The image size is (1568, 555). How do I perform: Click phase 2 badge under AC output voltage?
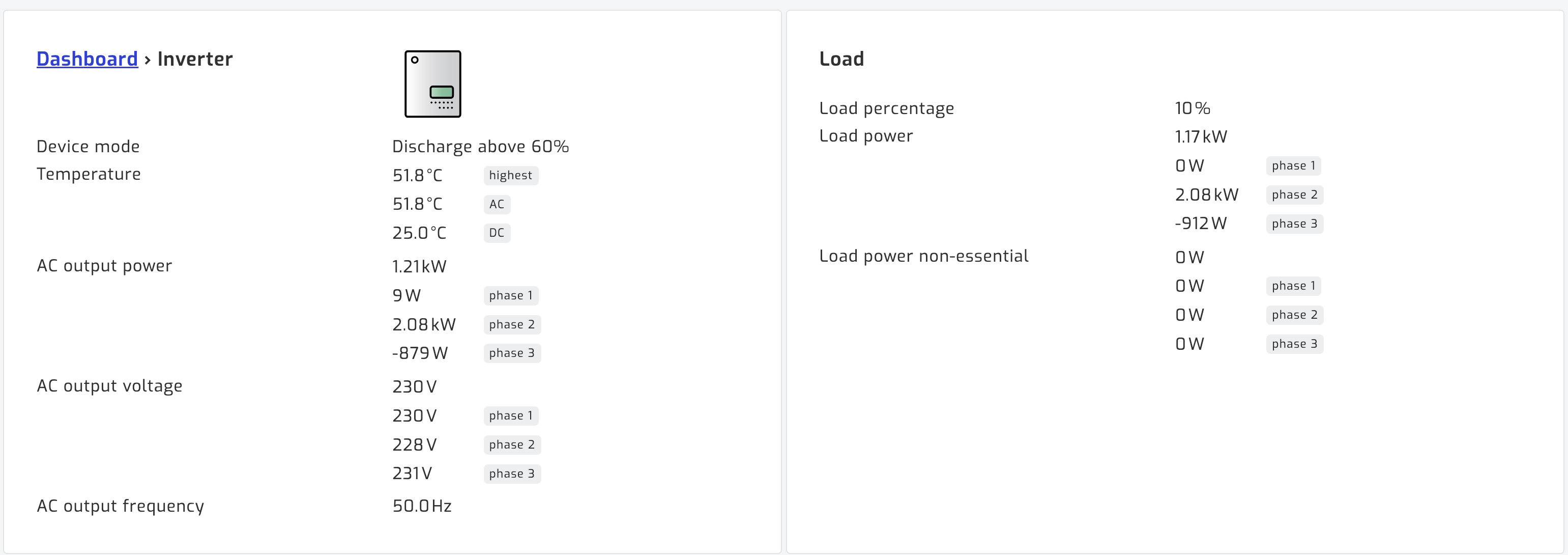click(512, 445)
